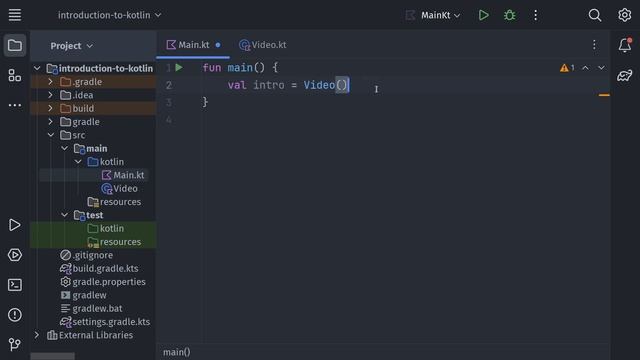
Task: Click the warning indicator in editor
Action: tap(567, 68)
